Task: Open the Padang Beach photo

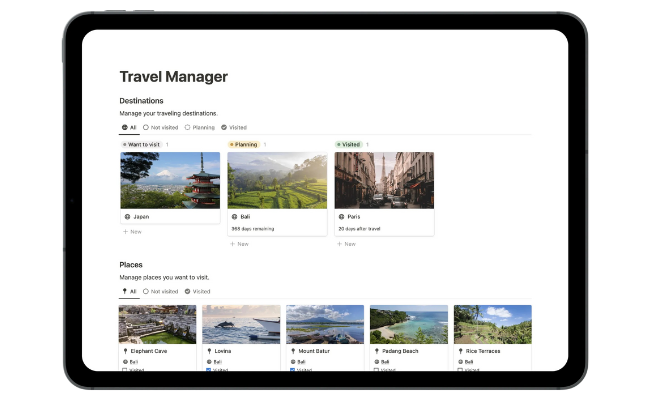Action: [409, 325]
